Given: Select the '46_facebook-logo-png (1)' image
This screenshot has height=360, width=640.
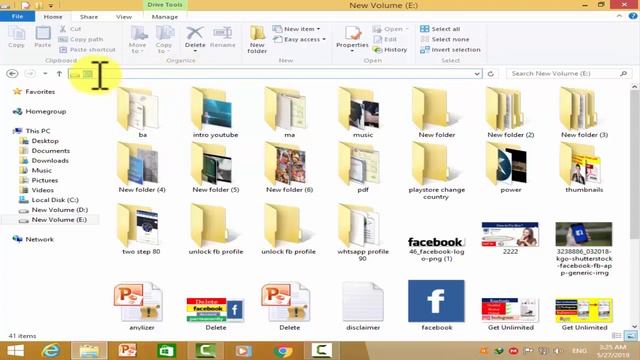Looking at the screenshot, I should tap(437, 248).
